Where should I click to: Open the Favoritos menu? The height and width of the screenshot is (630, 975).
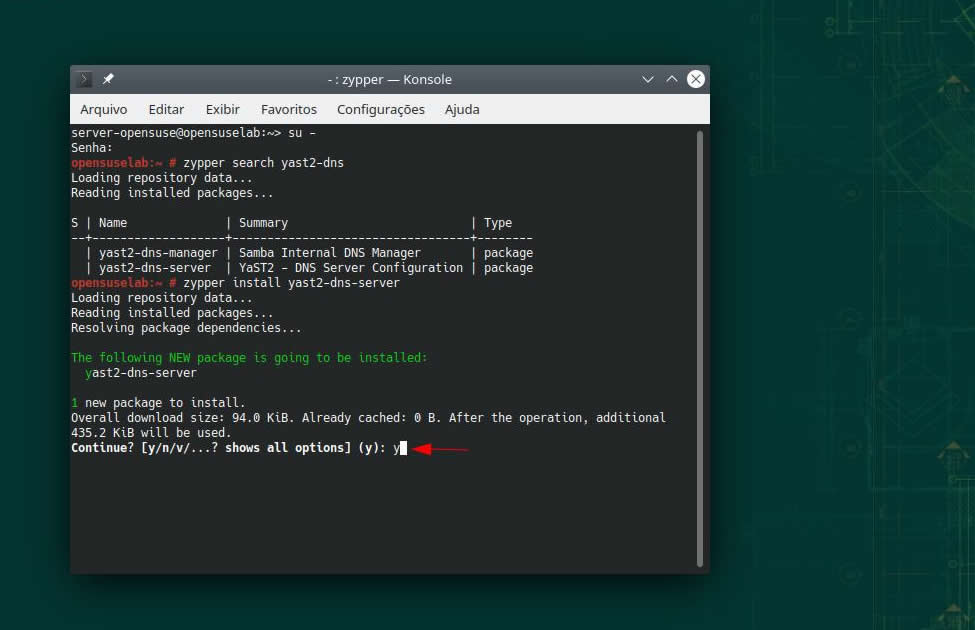(288, 109)
